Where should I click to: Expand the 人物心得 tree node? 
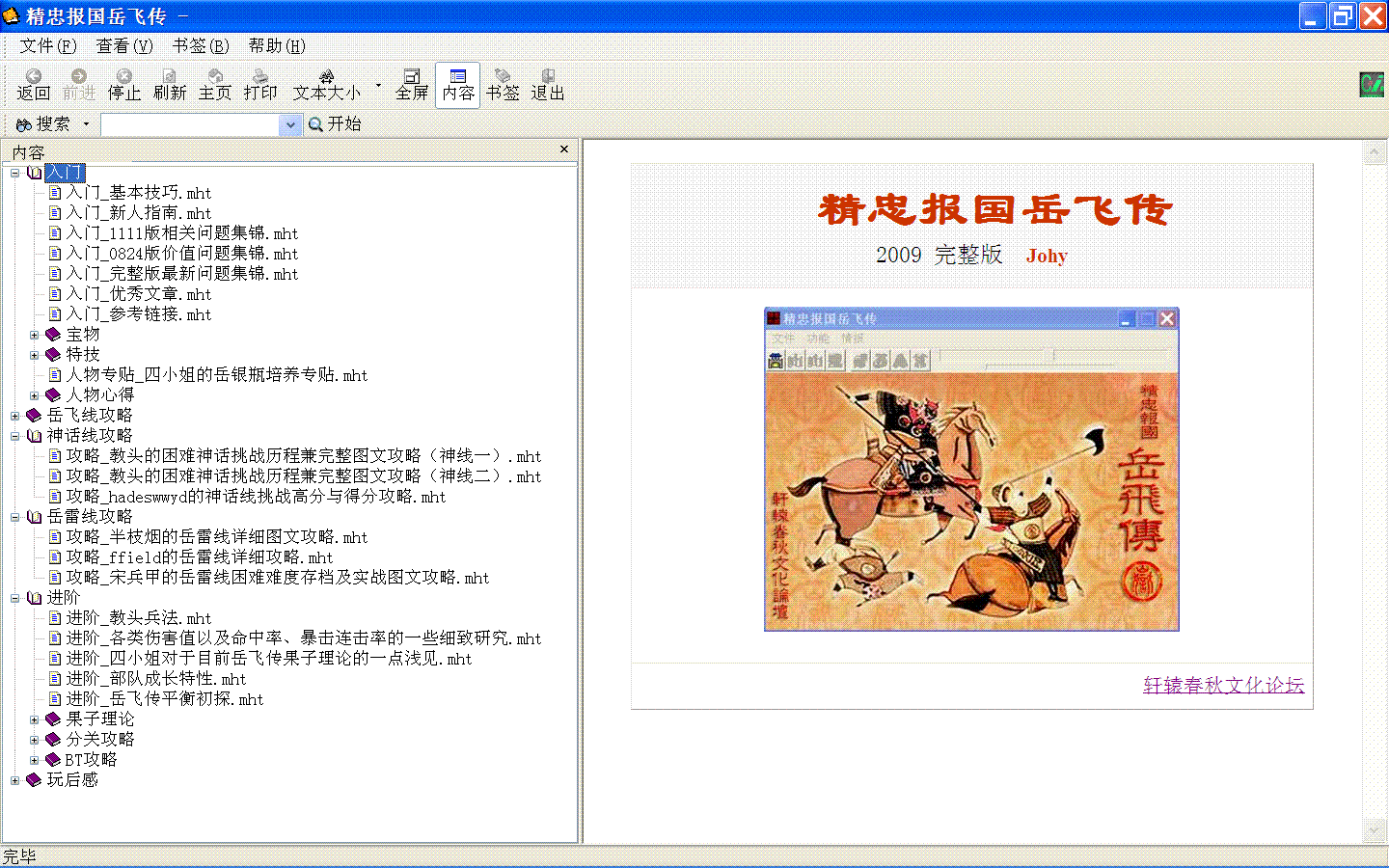[x=34, y=395]
